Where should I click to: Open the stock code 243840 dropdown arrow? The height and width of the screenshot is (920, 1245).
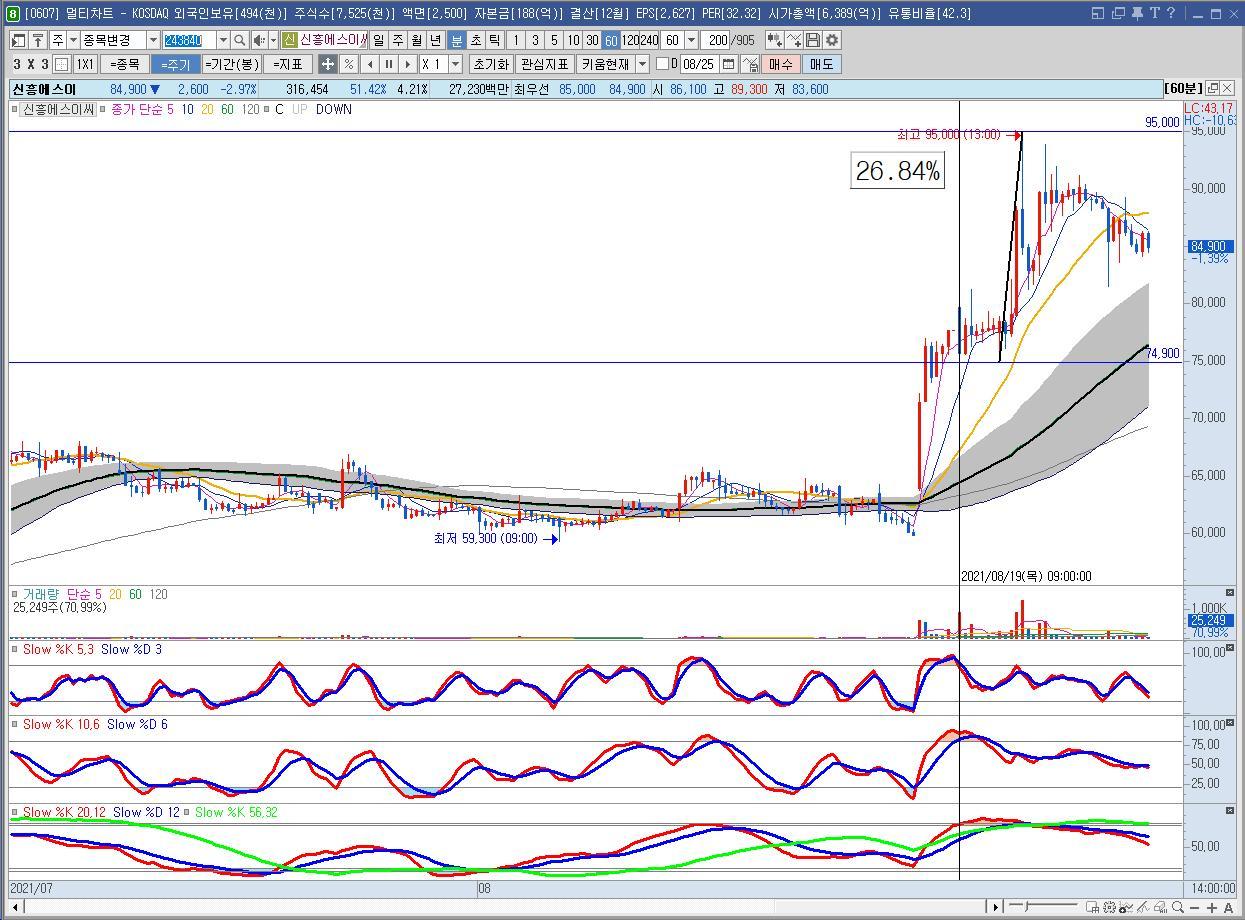(223, 40)
